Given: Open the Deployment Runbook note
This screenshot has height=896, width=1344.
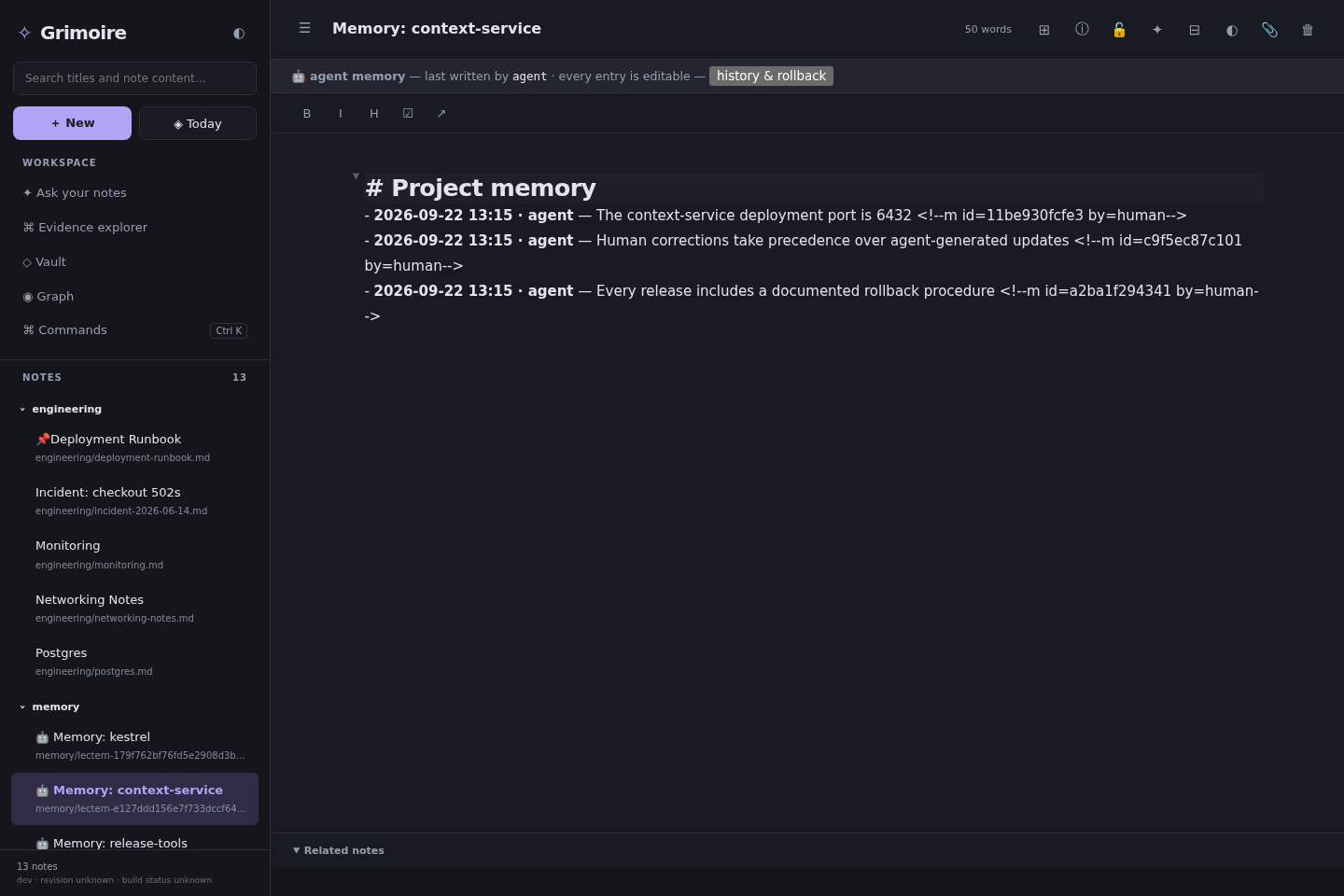Looking at the screenshot, I should (x=134, y=447).
